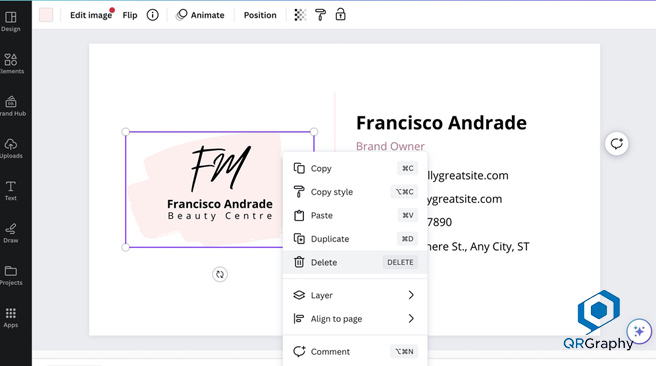Click the copy style paint roller icon

coord(320,15)
